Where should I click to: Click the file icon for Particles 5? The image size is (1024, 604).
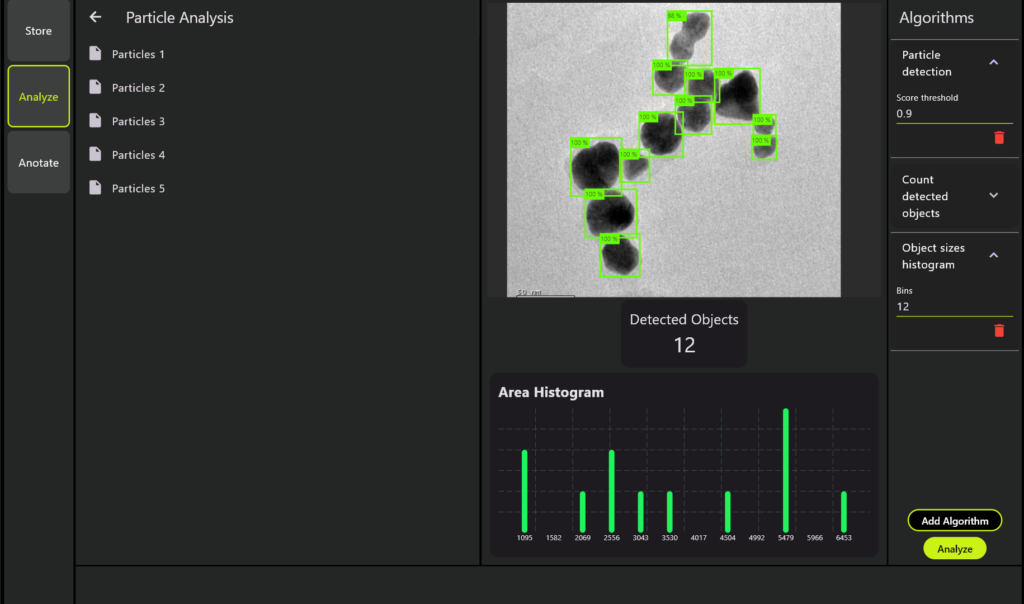pos(96,188)
